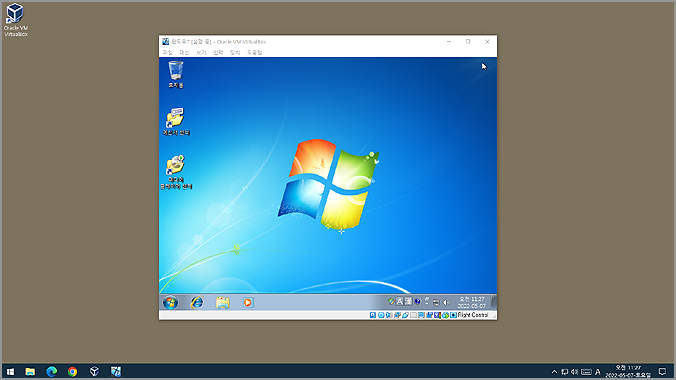Screen dimensions: 676x380
Task: Minimize the VirtualBox VM window
Action: [449, 42]
